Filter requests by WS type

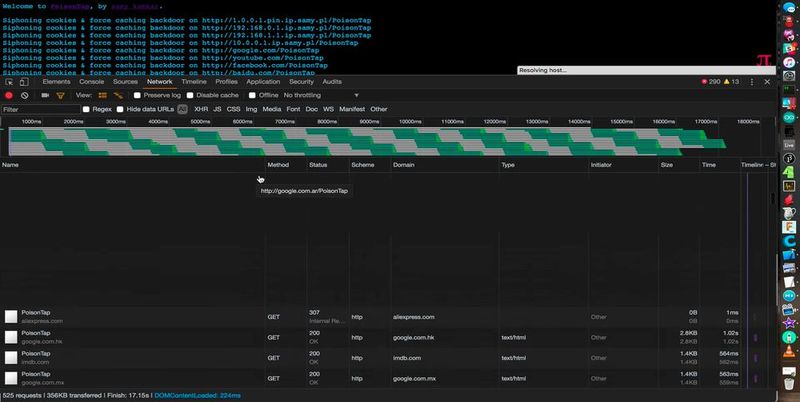click(x=328, y=109)
